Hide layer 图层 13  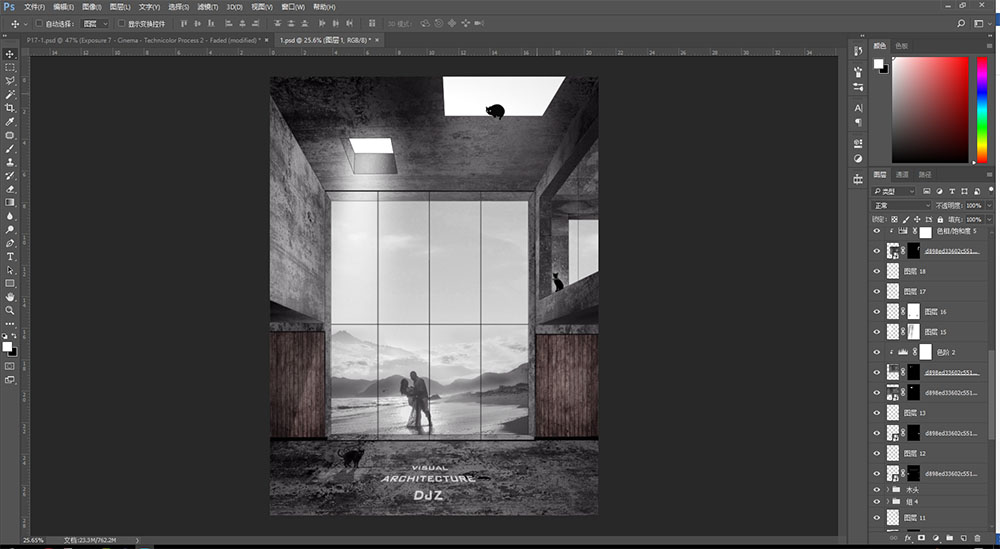tap(877, 413)
